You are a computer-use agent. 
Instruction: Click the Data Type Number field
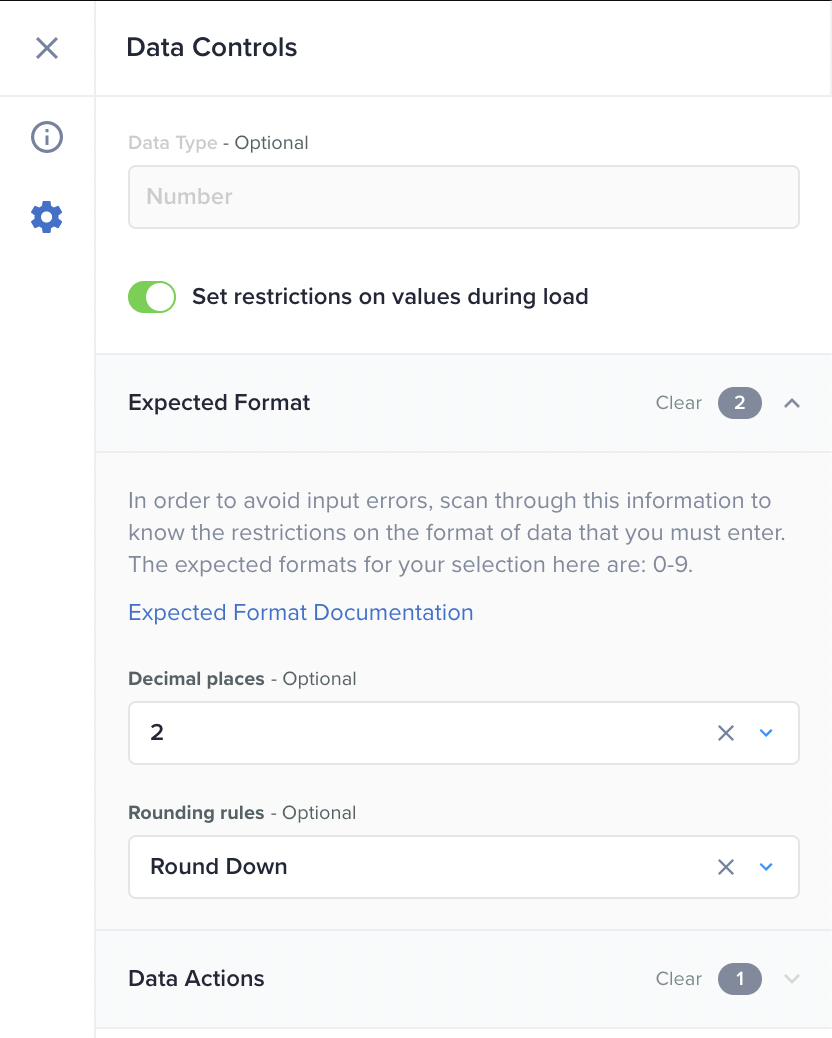463,197
